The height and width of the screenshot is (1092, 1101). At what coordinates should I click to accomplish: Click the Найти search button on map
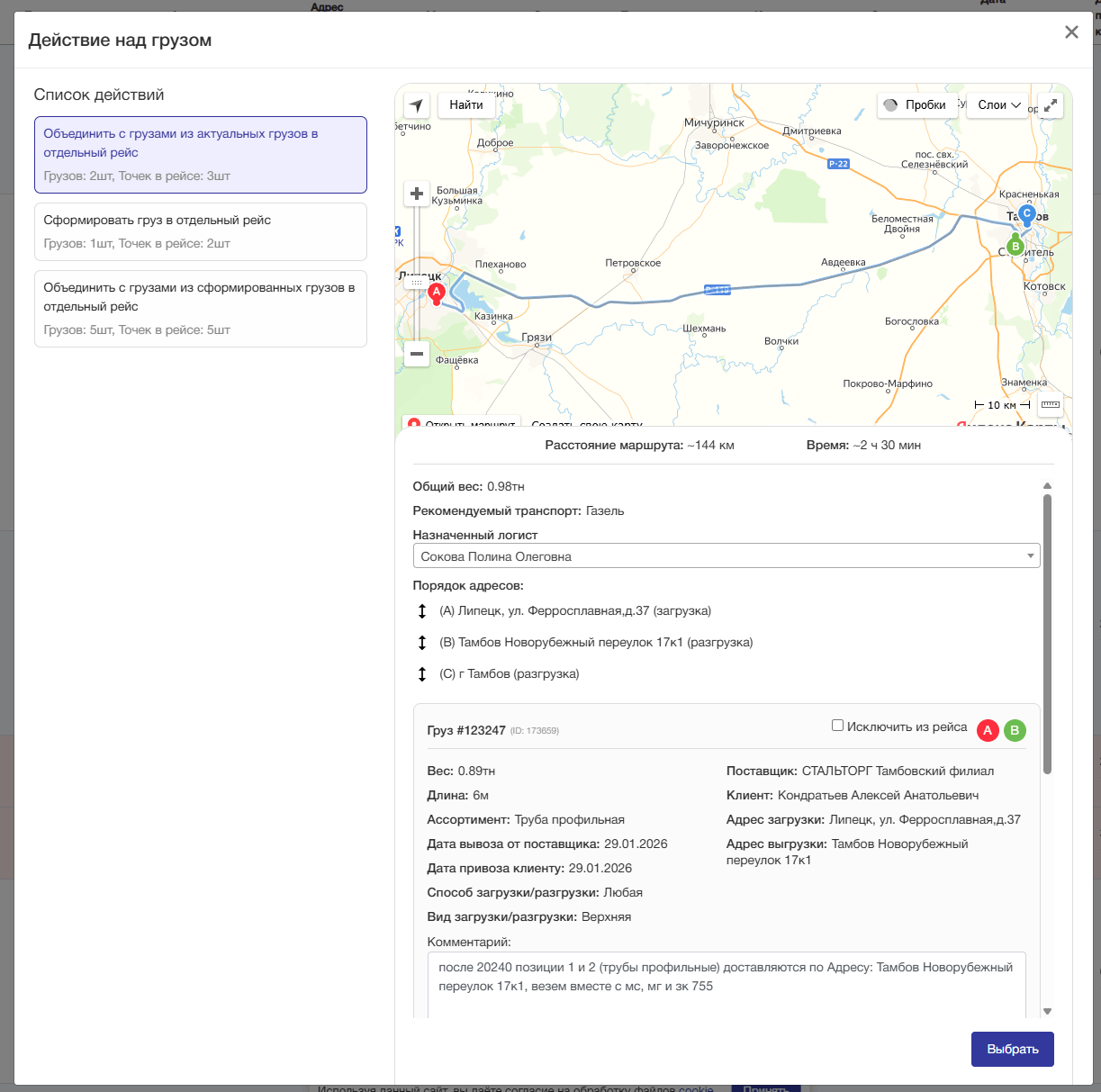(466, 105)
